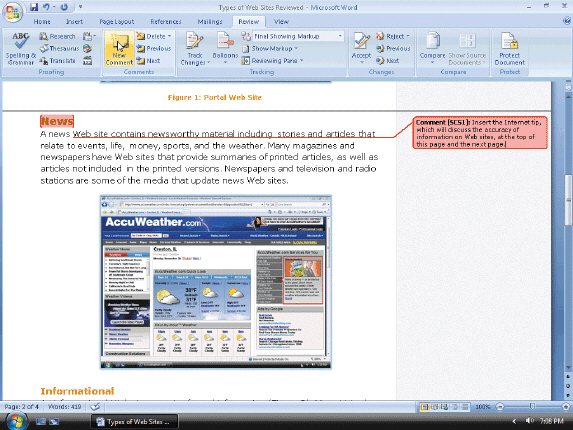This screenshot has width=573, height=430.
Task: Click the News heading
Action: 57,121
